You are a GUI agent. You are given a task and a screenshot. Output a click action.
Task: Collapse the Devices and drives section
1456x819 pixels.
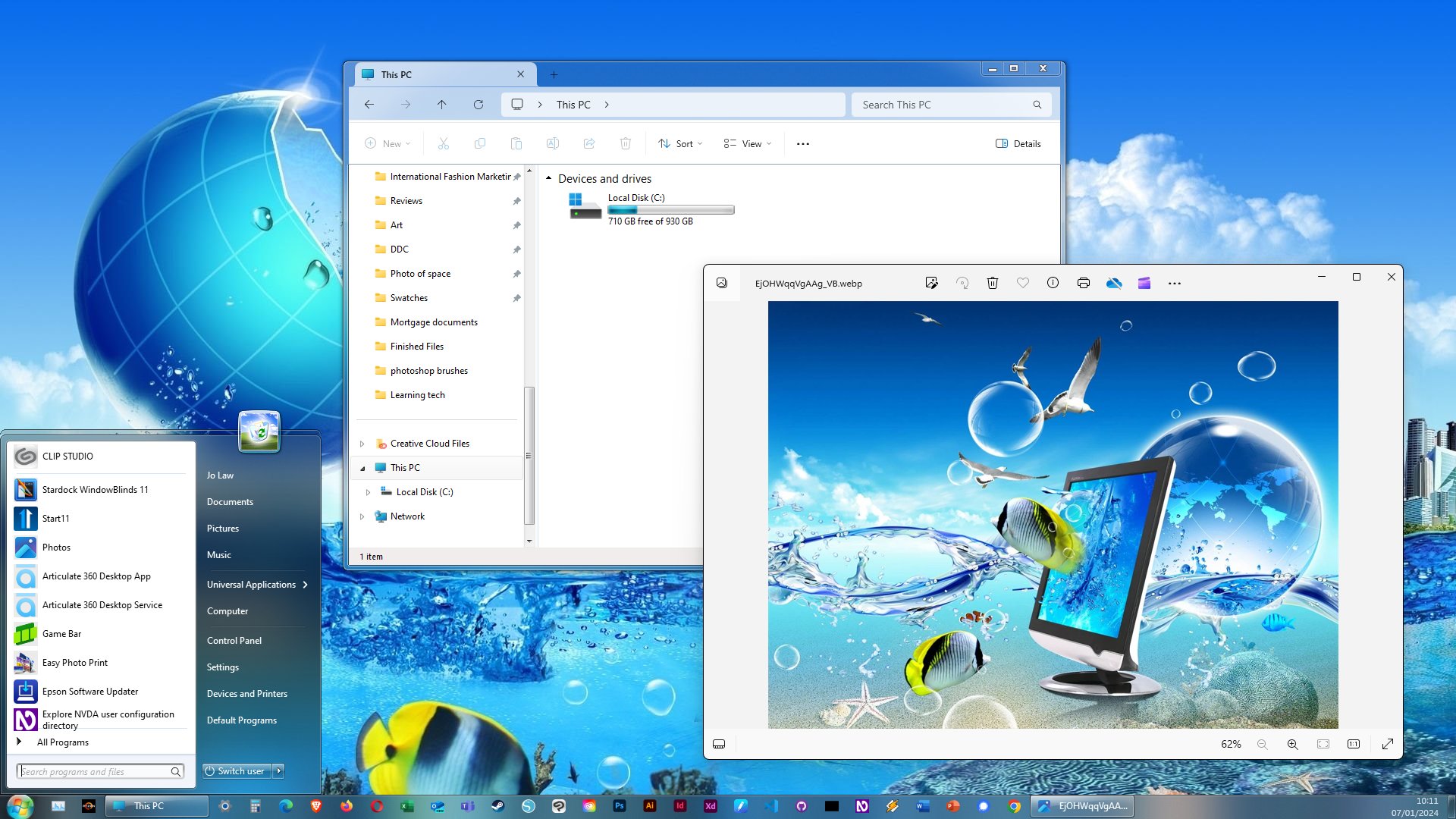(x=548, y=178)
